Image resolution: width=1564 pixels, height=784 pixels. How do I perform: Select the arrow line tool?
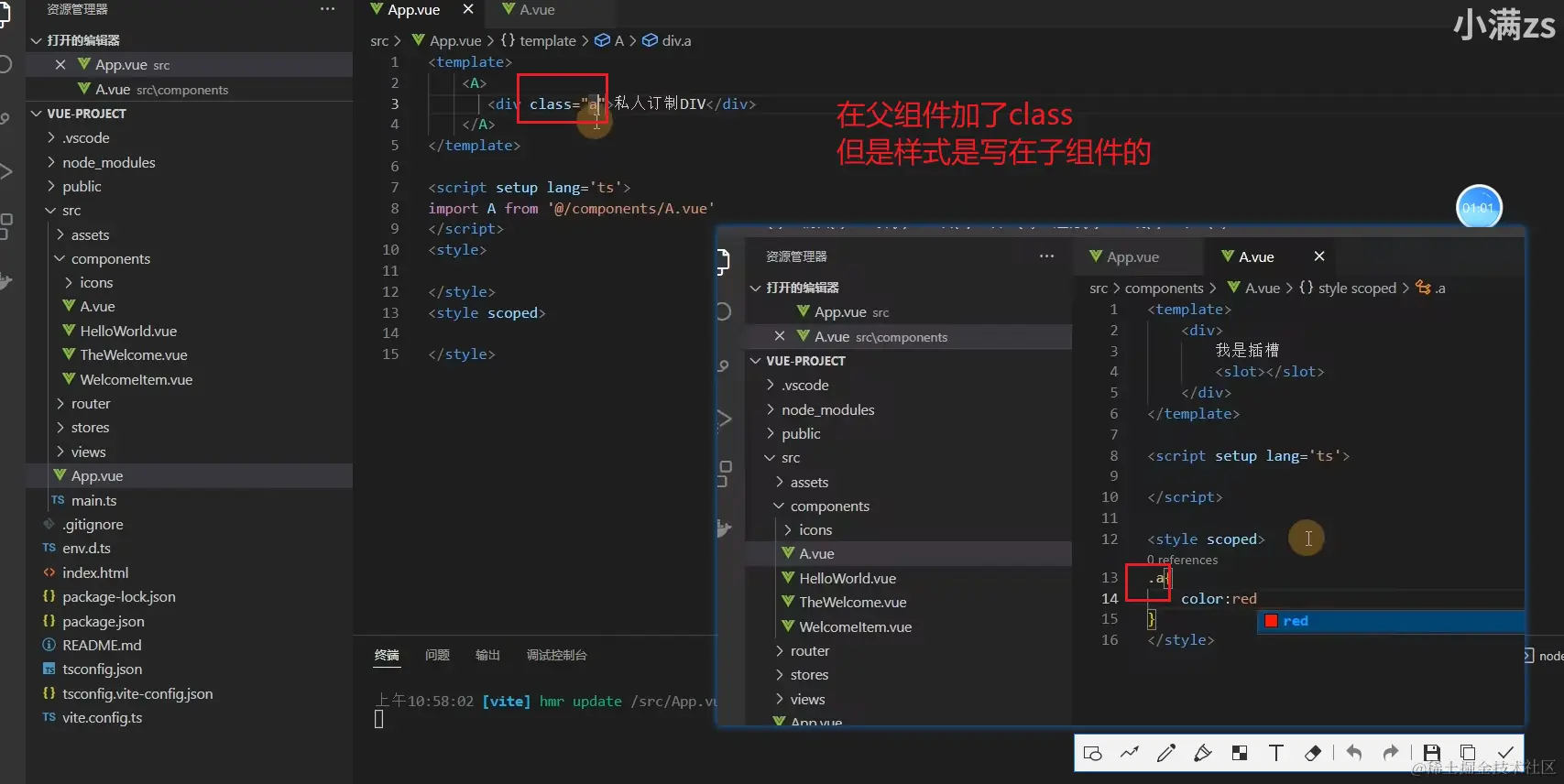pos(1130,753)
